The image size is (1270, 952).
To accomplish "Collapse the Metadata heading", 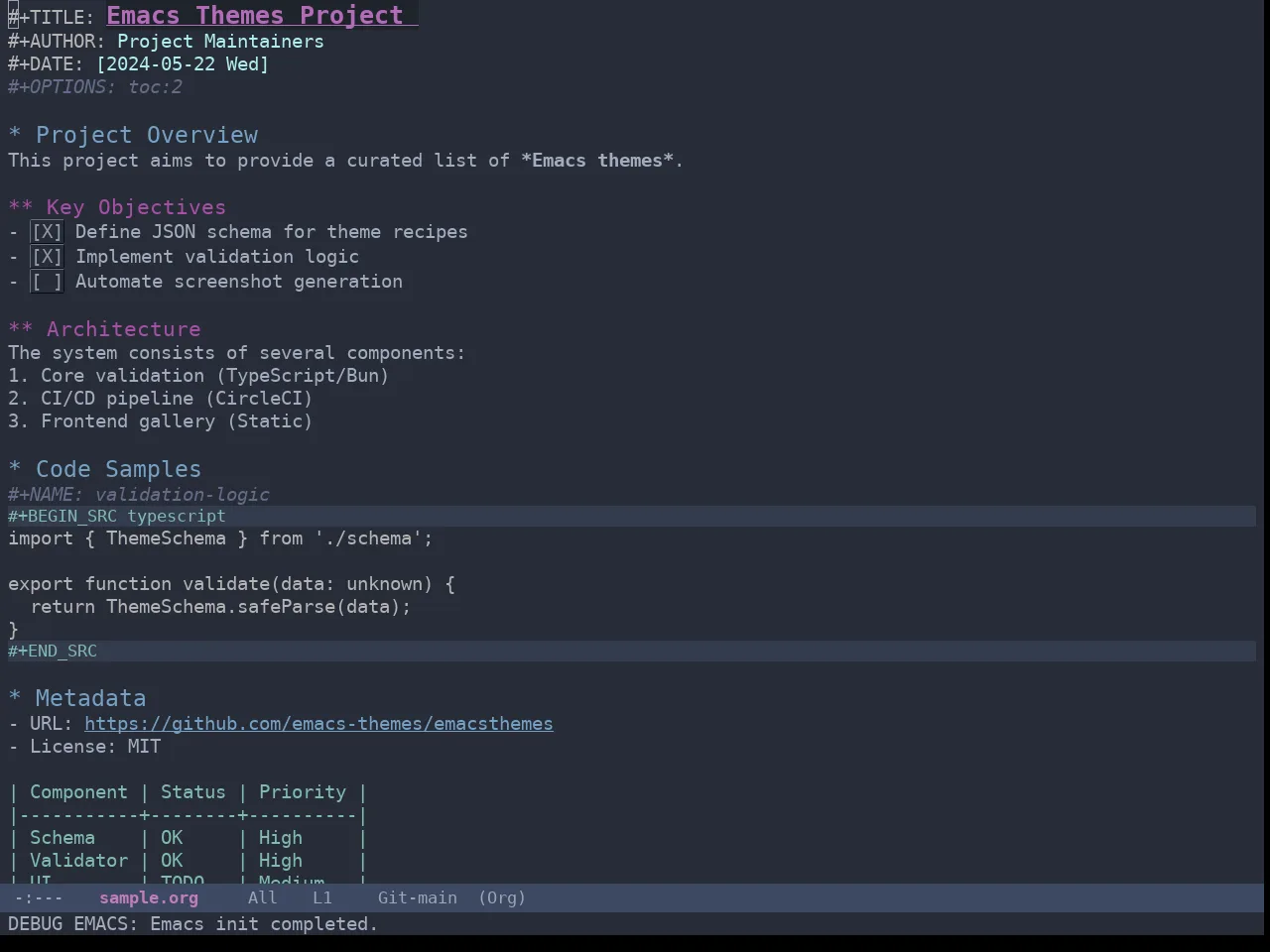I will [x=76, y=698].
